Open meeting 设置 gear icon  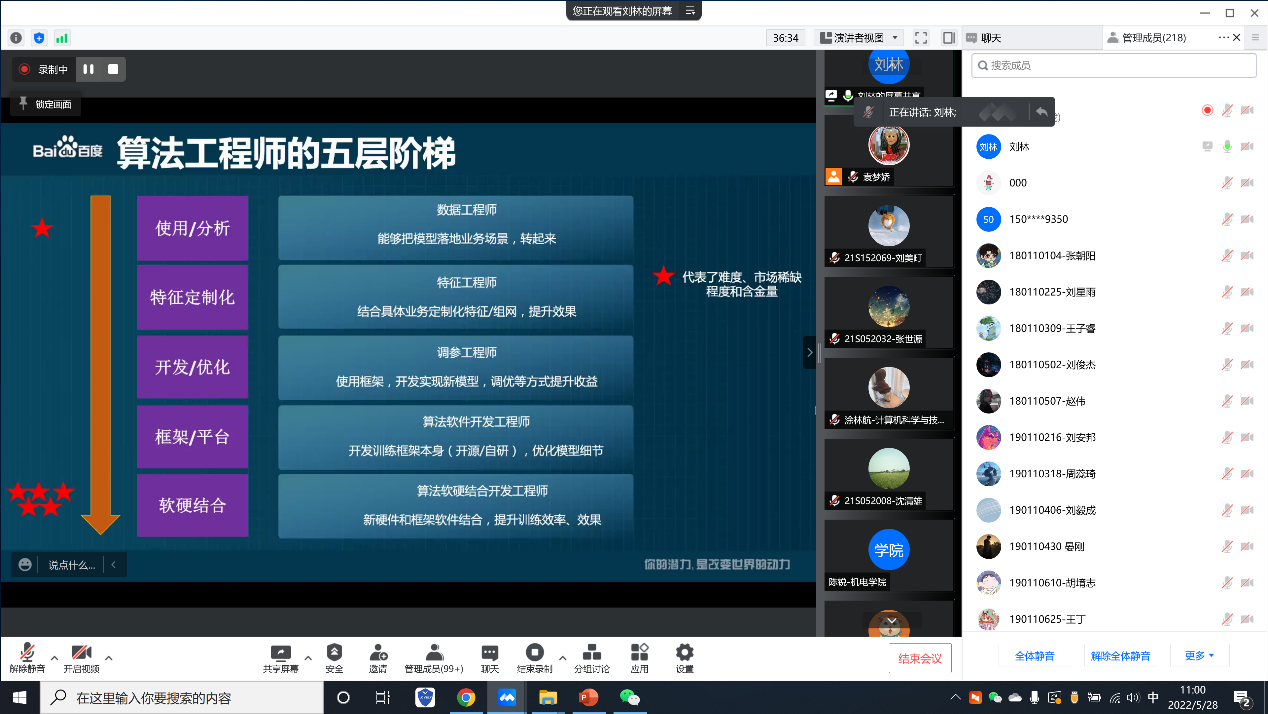684,656
